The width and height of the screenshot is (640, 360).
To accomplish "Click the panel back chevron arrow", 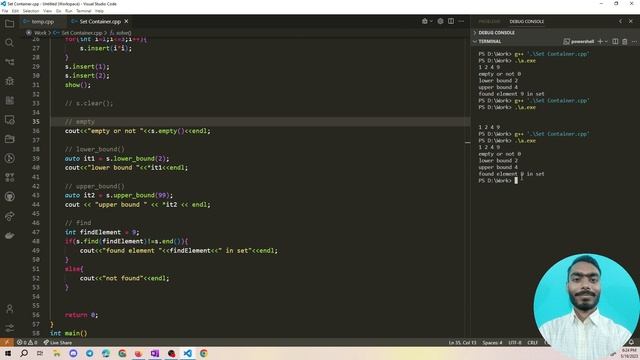I will [620, 21].
